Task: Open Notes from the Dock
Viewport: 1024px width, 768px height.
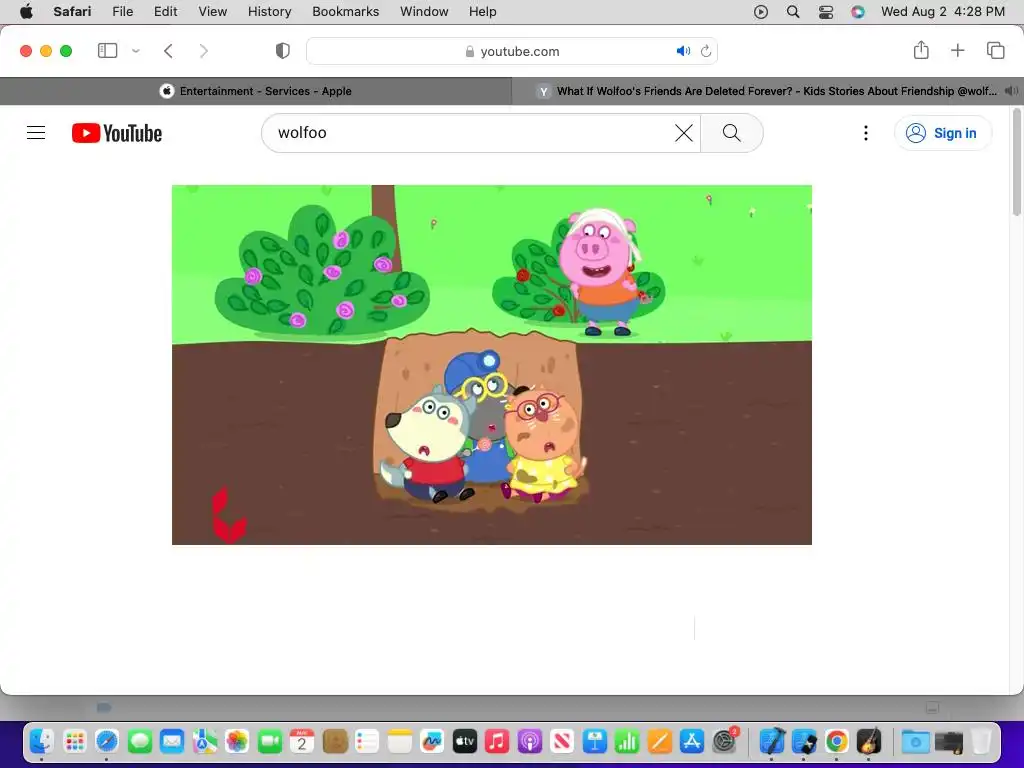Action: 400,741
